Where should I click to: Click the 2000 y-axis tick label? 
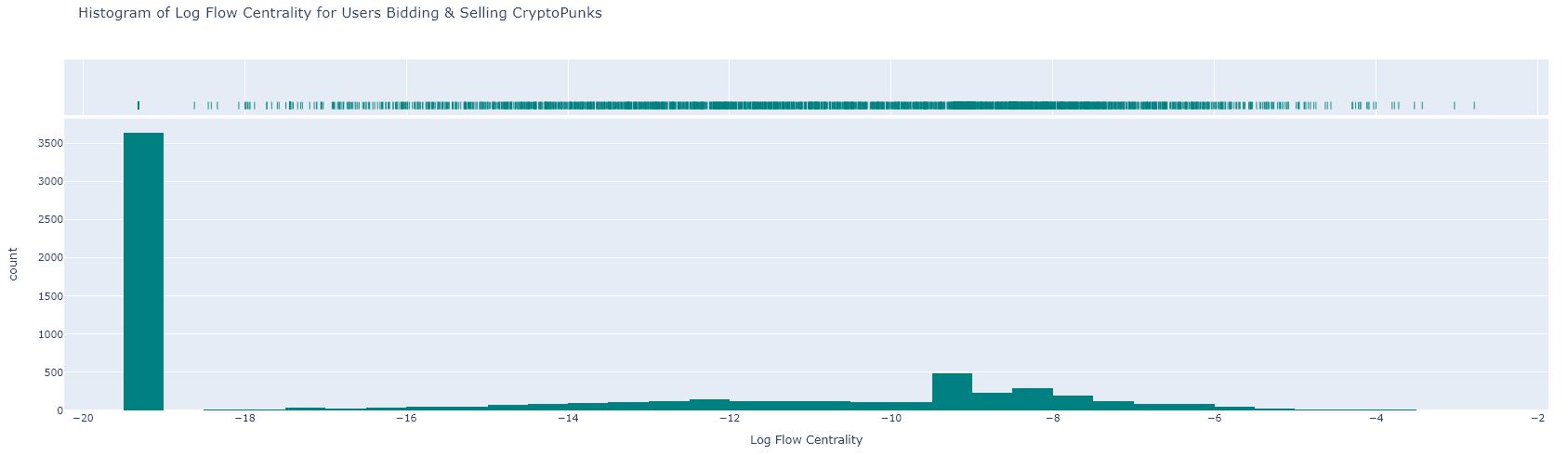pos(51,258)
